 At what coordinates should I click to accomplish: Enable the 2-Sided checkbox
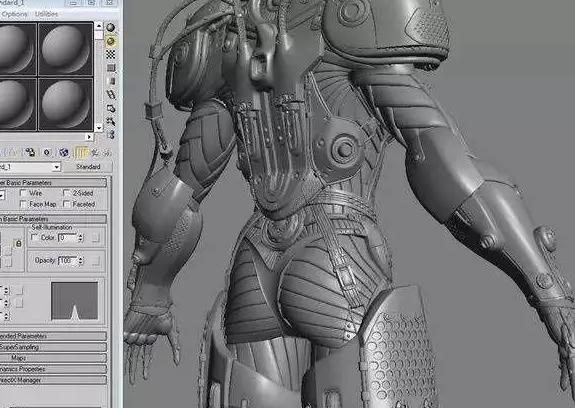[67, 193]
